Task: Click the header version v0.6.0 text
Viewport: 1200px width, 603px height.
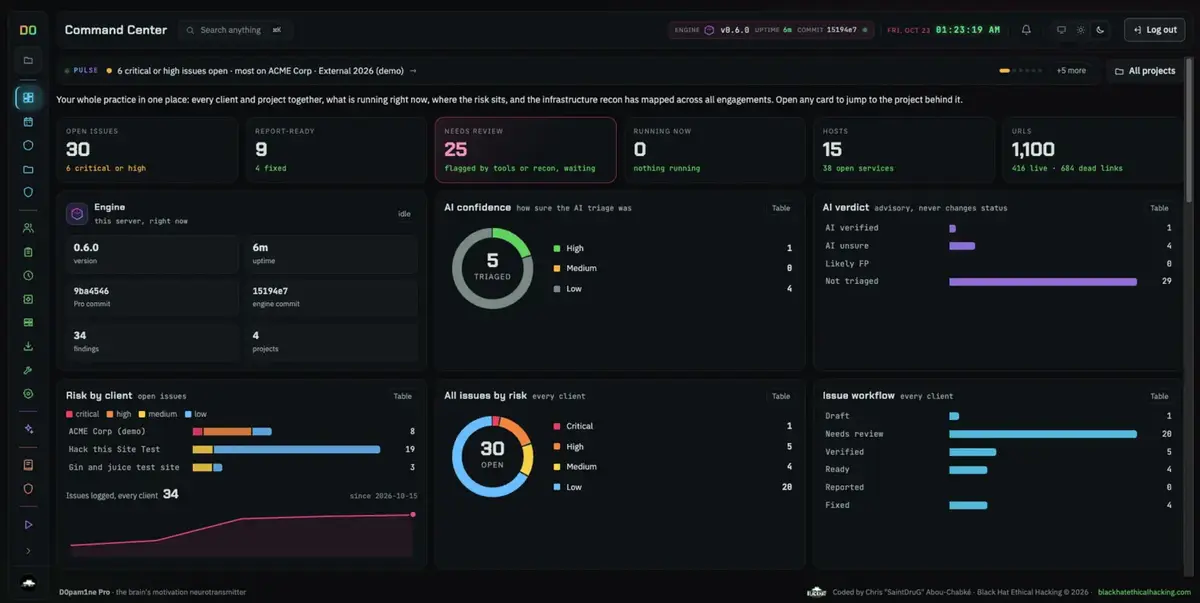Action: tap(735, 30)
